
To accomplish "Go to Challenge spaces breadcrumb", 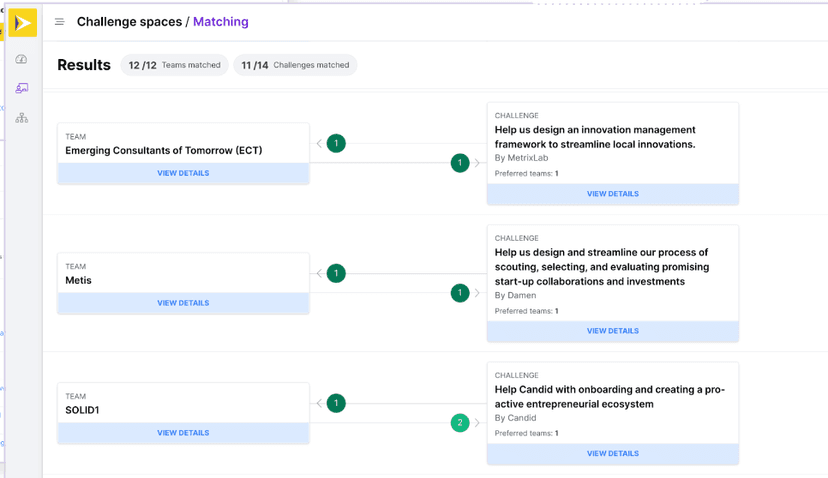I will click(129, 22).
